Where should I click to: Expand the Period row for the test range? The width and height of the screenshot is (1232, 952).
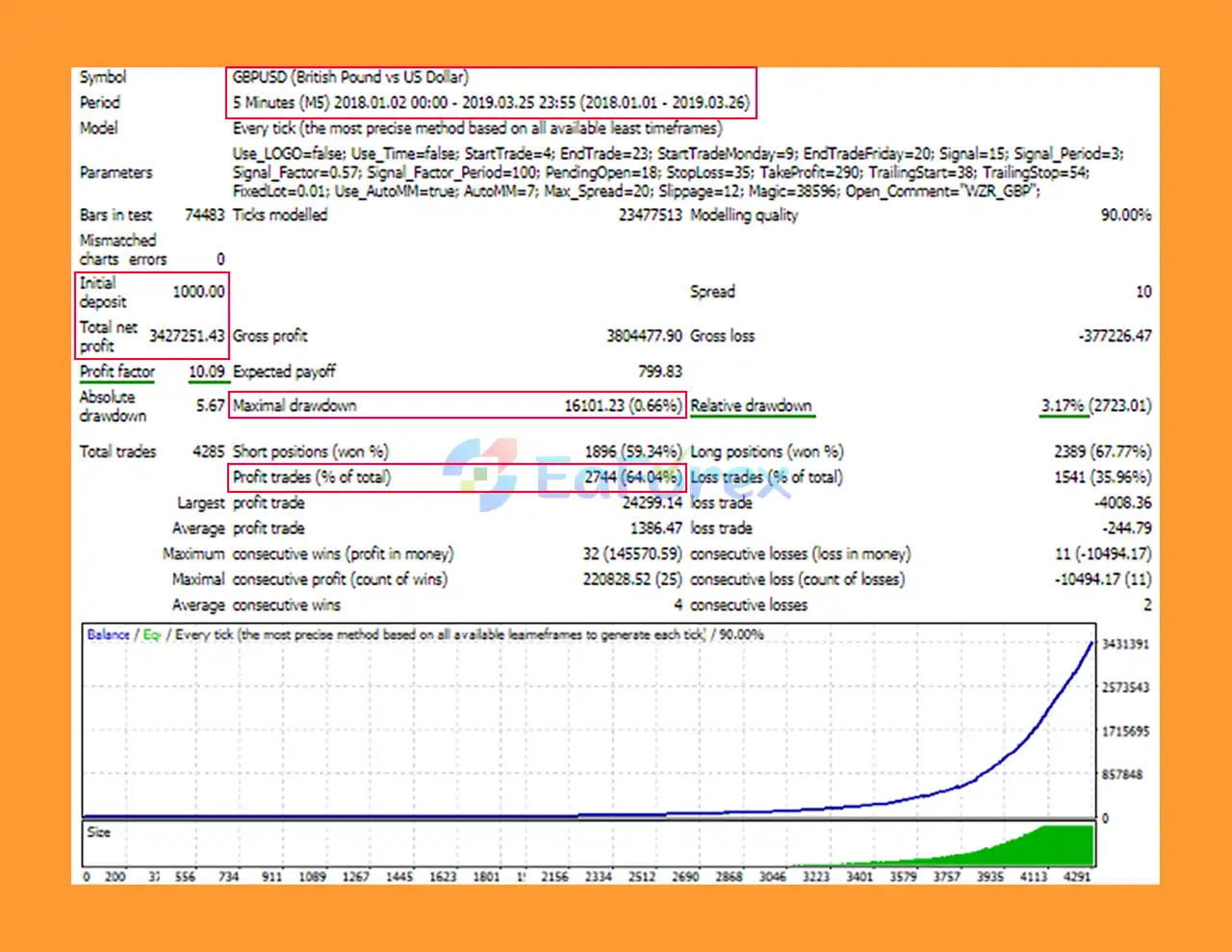(99, 102)
